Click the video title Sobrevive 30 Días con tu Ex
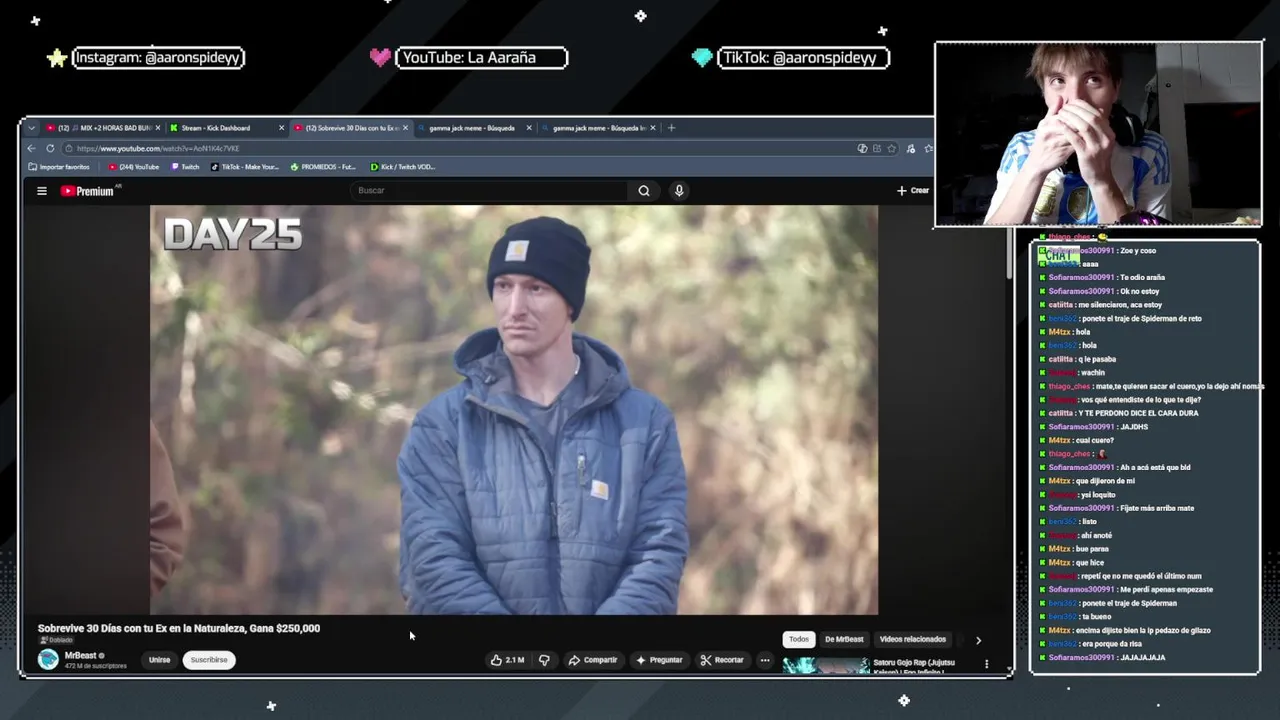Image resolution: width=1280 pixels, height=720 pixels. [x=179, y=628]
